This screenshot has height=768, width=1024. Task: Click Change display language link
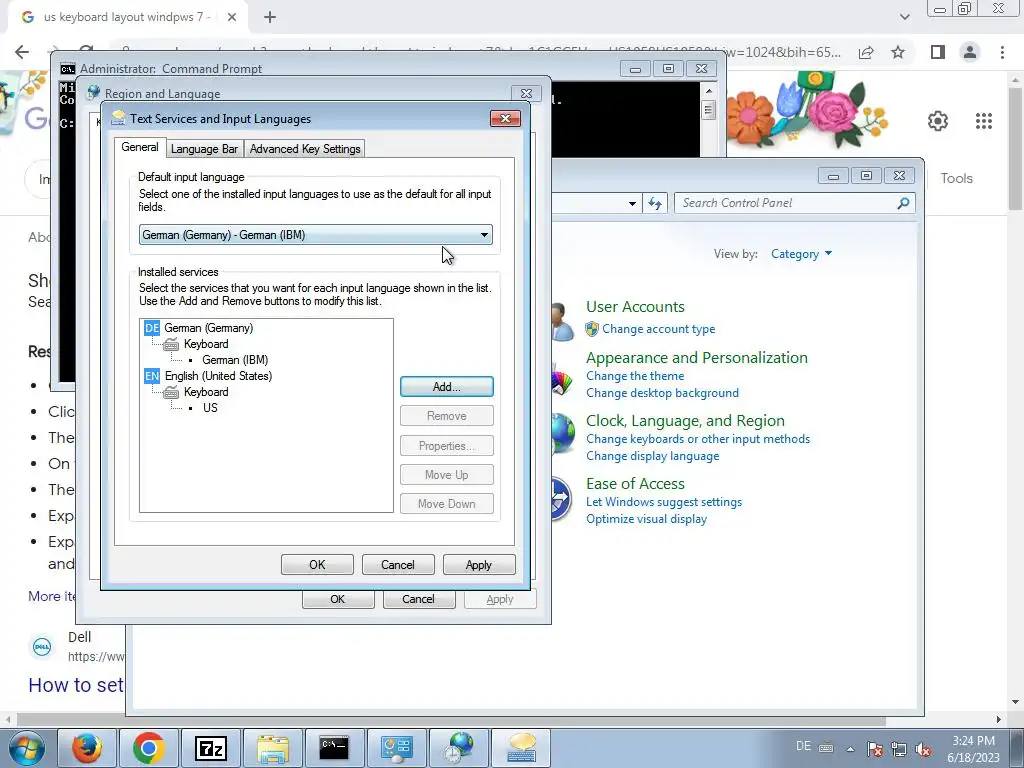click(x=652, y=456)
